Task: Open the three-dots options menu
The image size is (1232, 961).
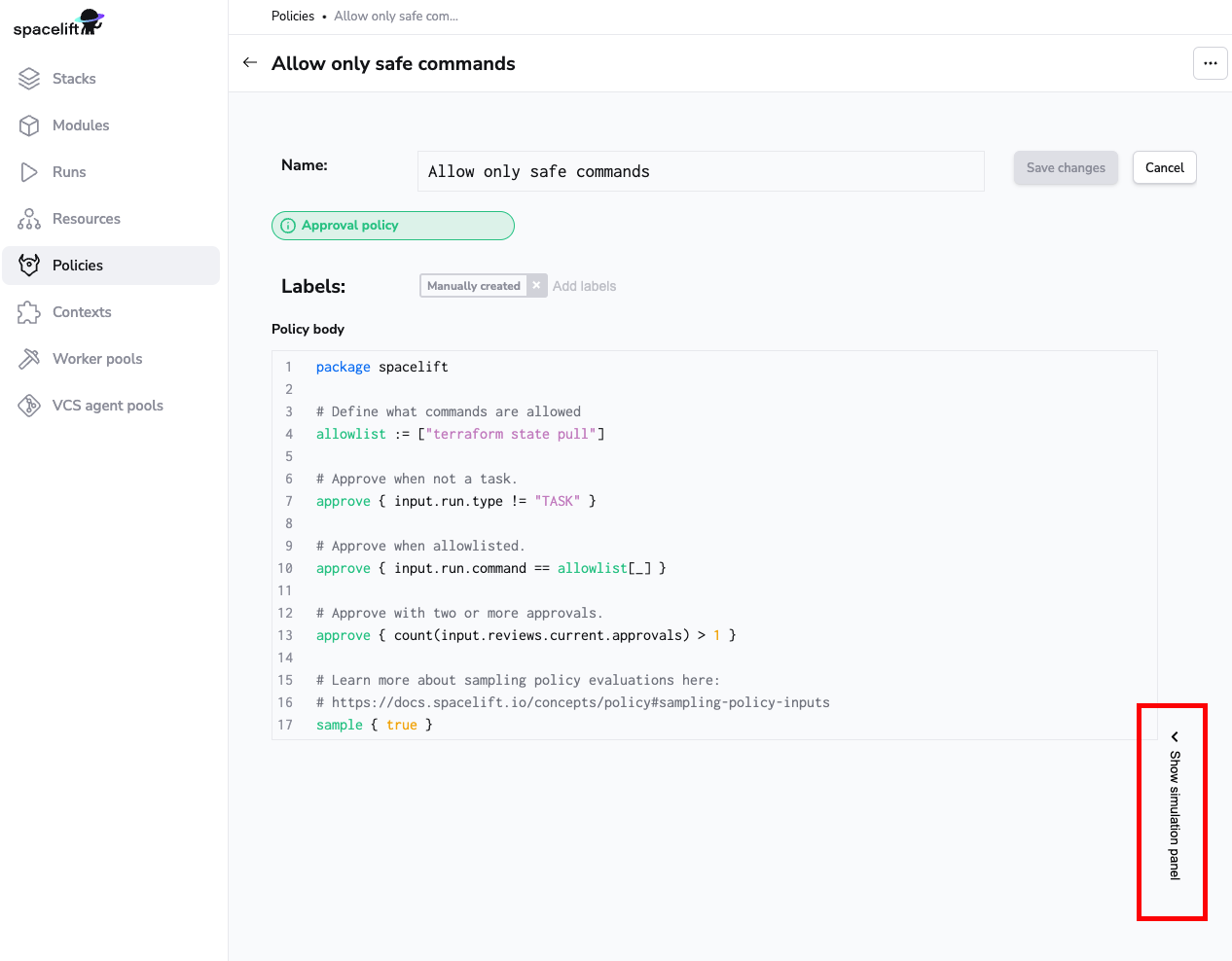Action: click(x=1210, y=63)
